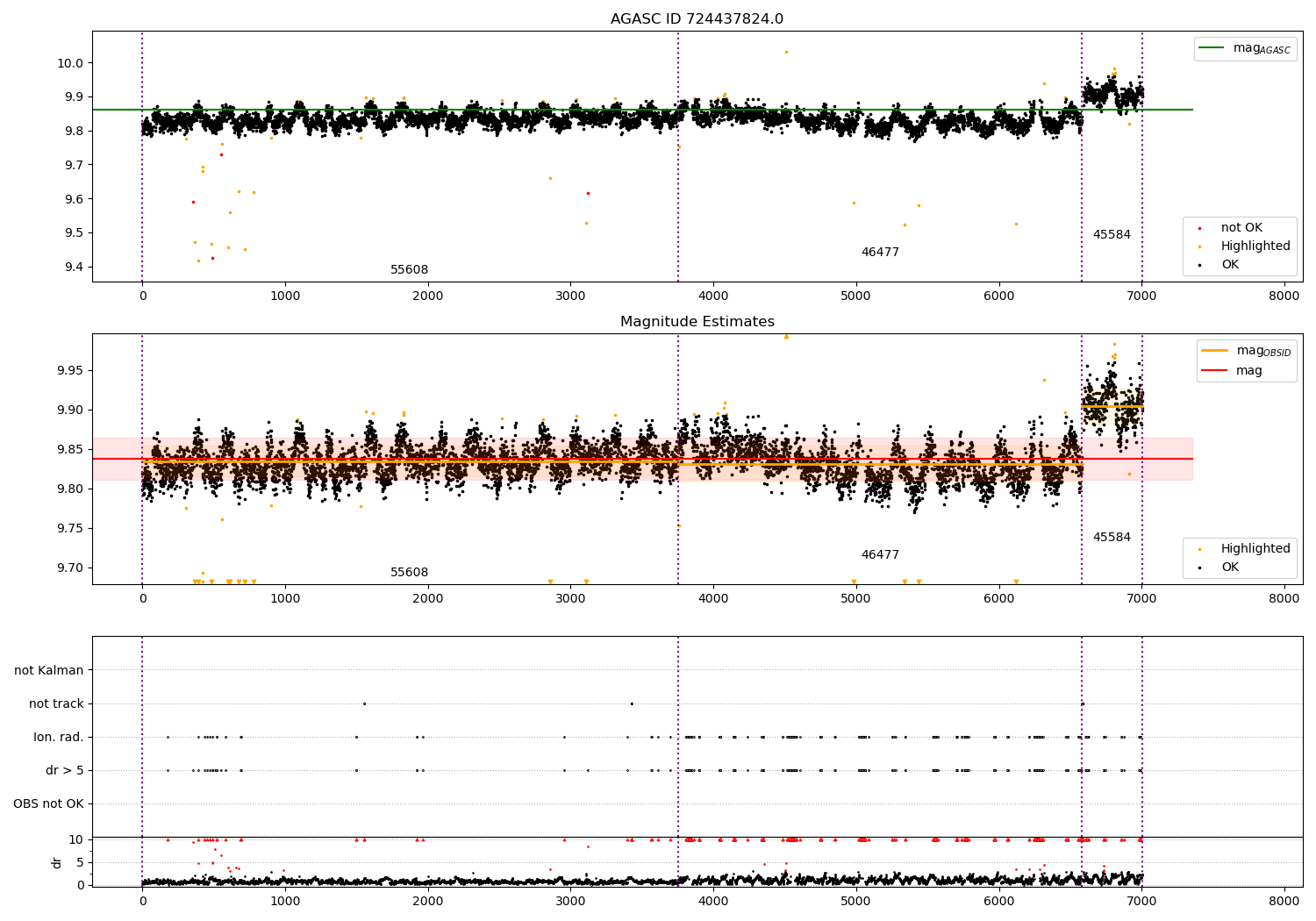
Task: Click the 9.95 y-axis tick label
Action: coord(72,371)
